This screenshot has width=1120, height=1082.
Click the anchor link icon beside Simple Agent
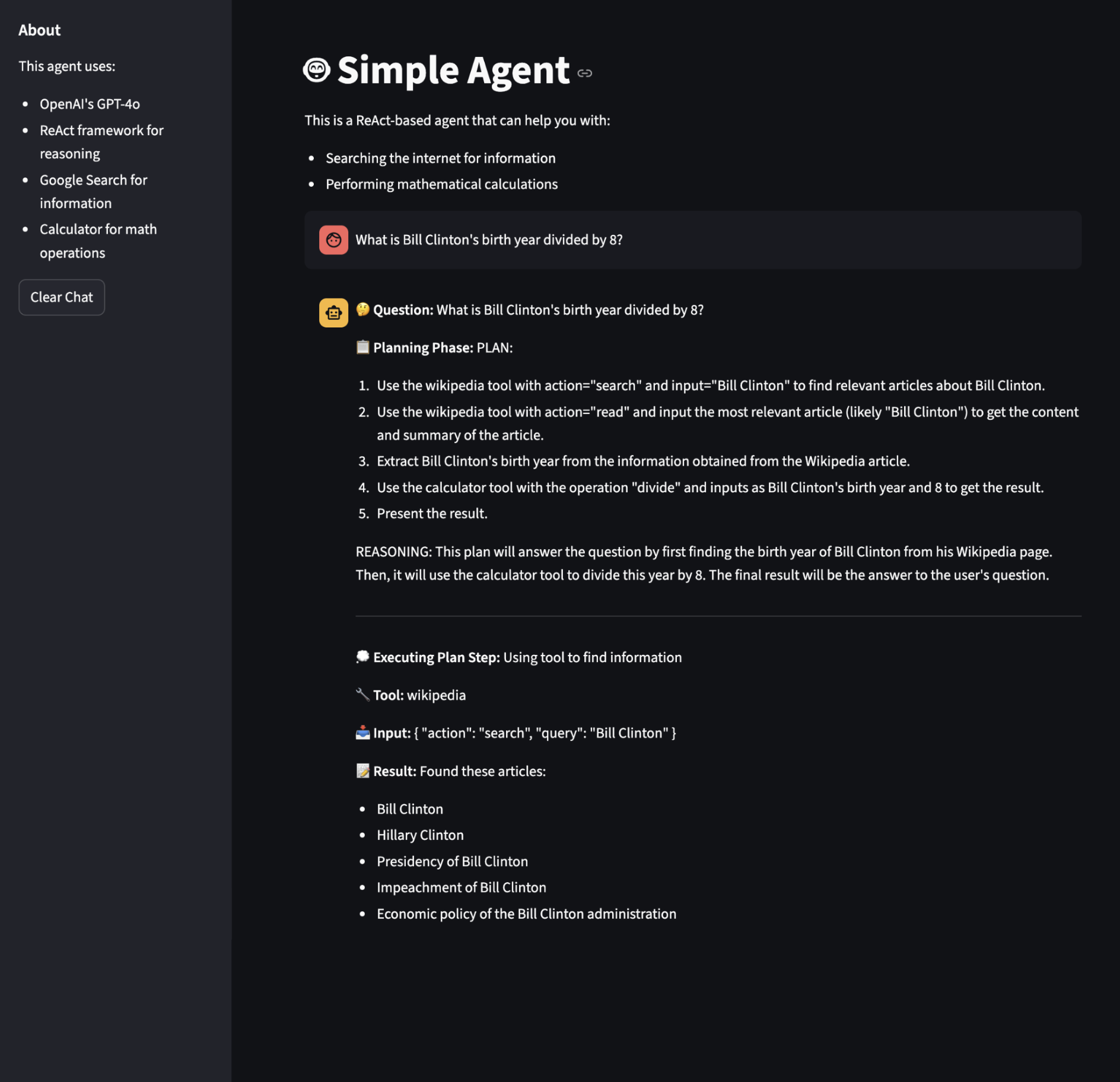(585, 73)
